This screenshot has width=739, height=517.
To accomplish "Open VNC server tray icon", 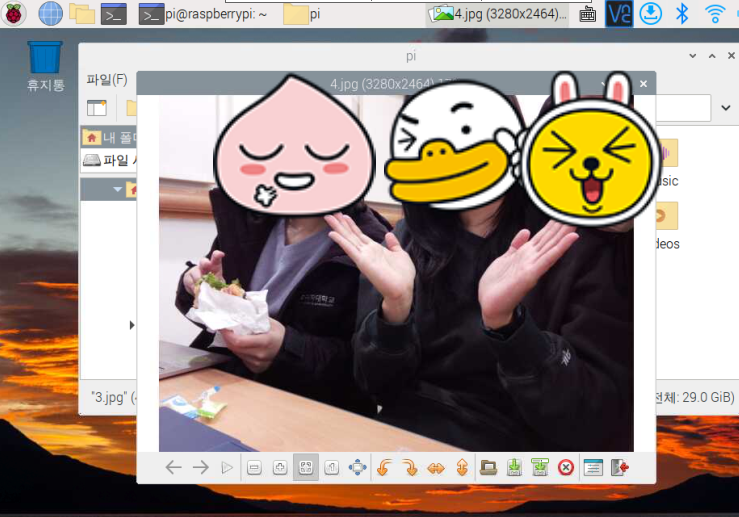I will pos(619,14).
